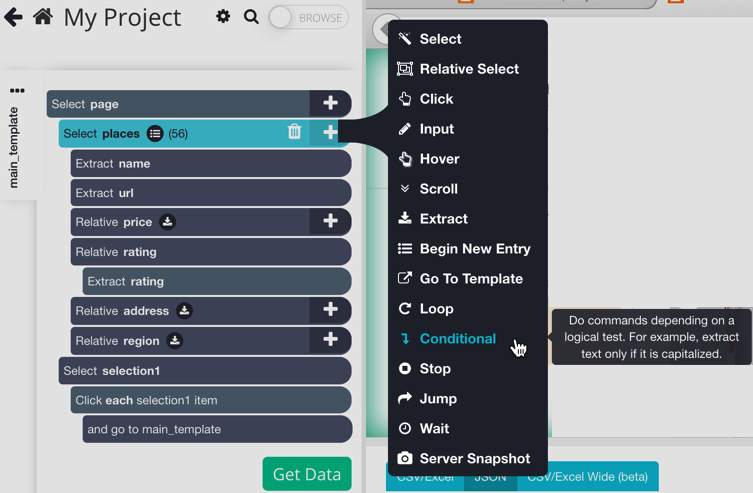Viewport: 753px width, 493px height.
Task: Click the back arrow icon
Action: pyautogui.click(x=13, y=17)
